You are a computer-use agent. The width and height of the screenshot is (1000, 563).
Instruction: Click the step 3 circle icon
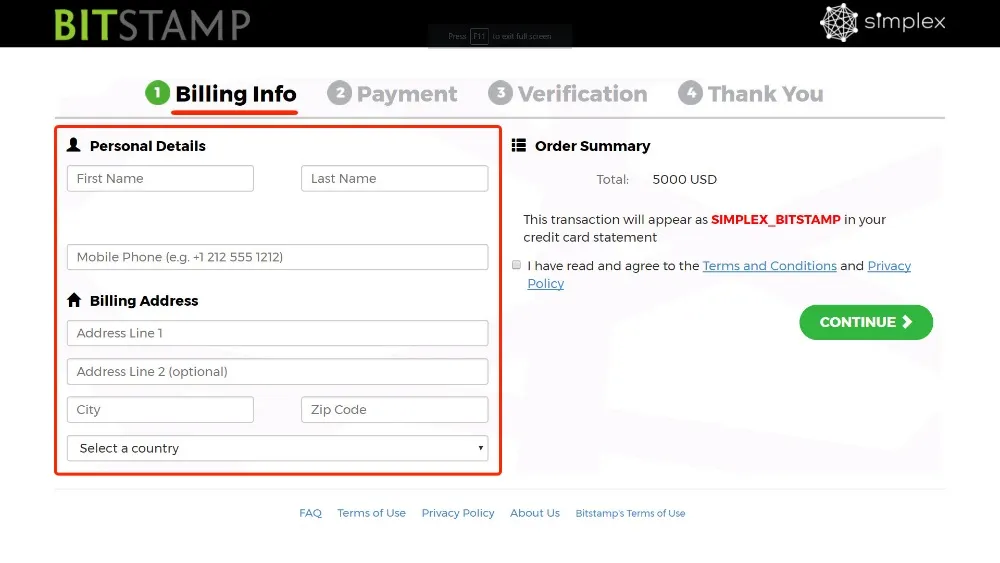point(500,93)
